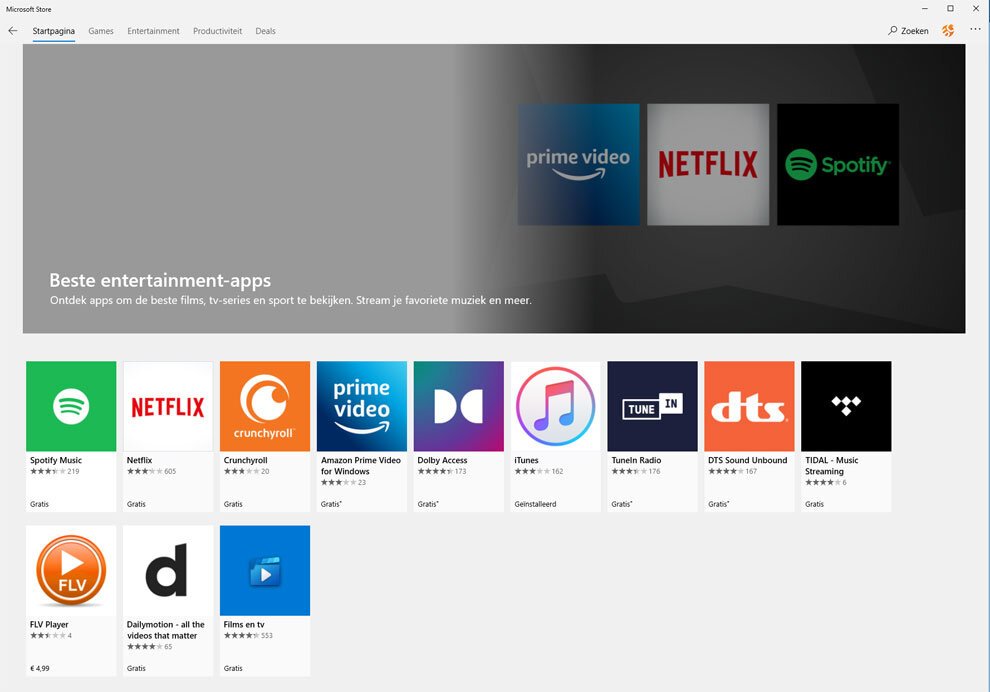
Task: Click the Beste entertainment-apps heading
Action: coord(160,280)
